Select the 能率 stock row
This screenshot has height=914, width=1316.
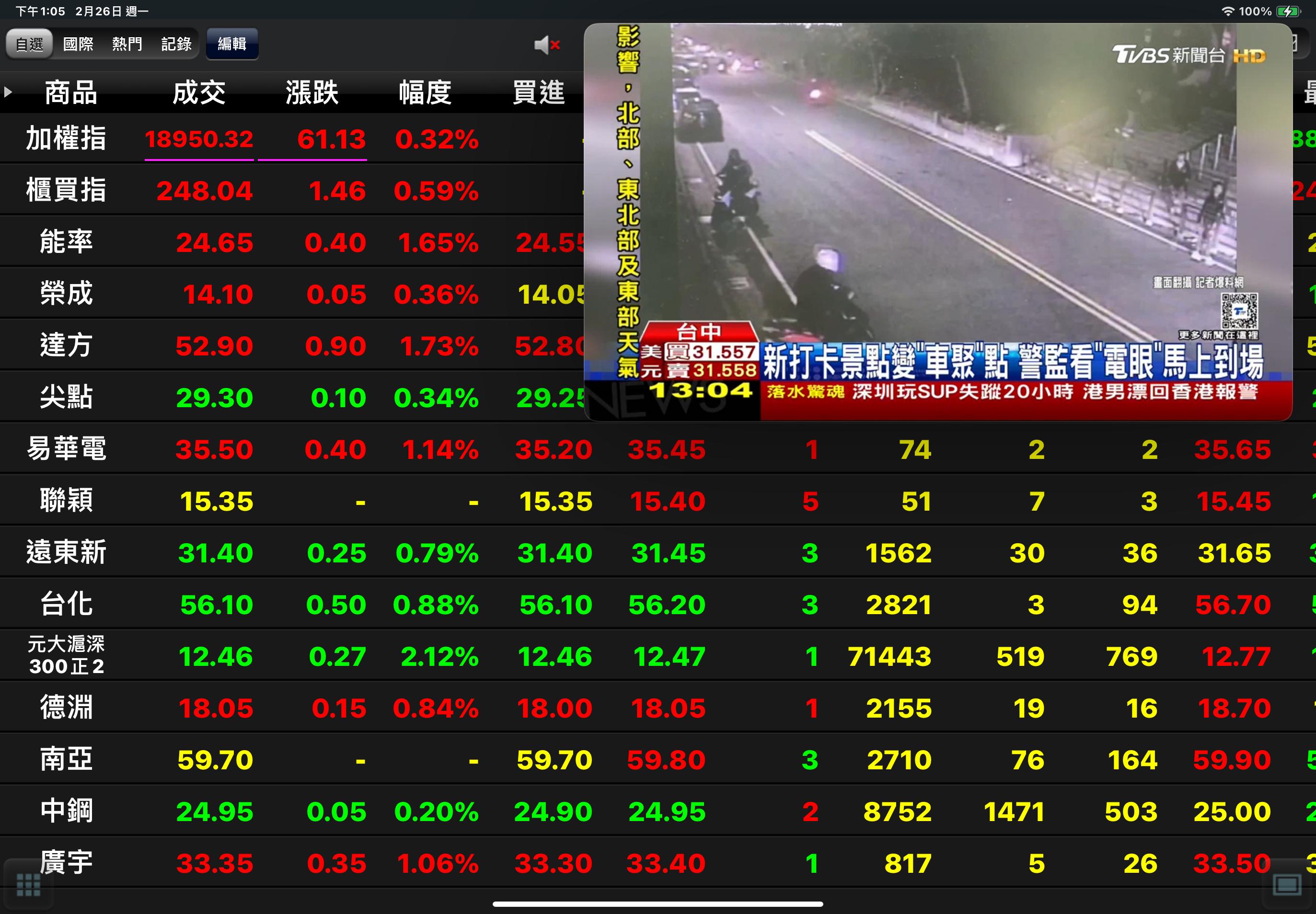658,241
